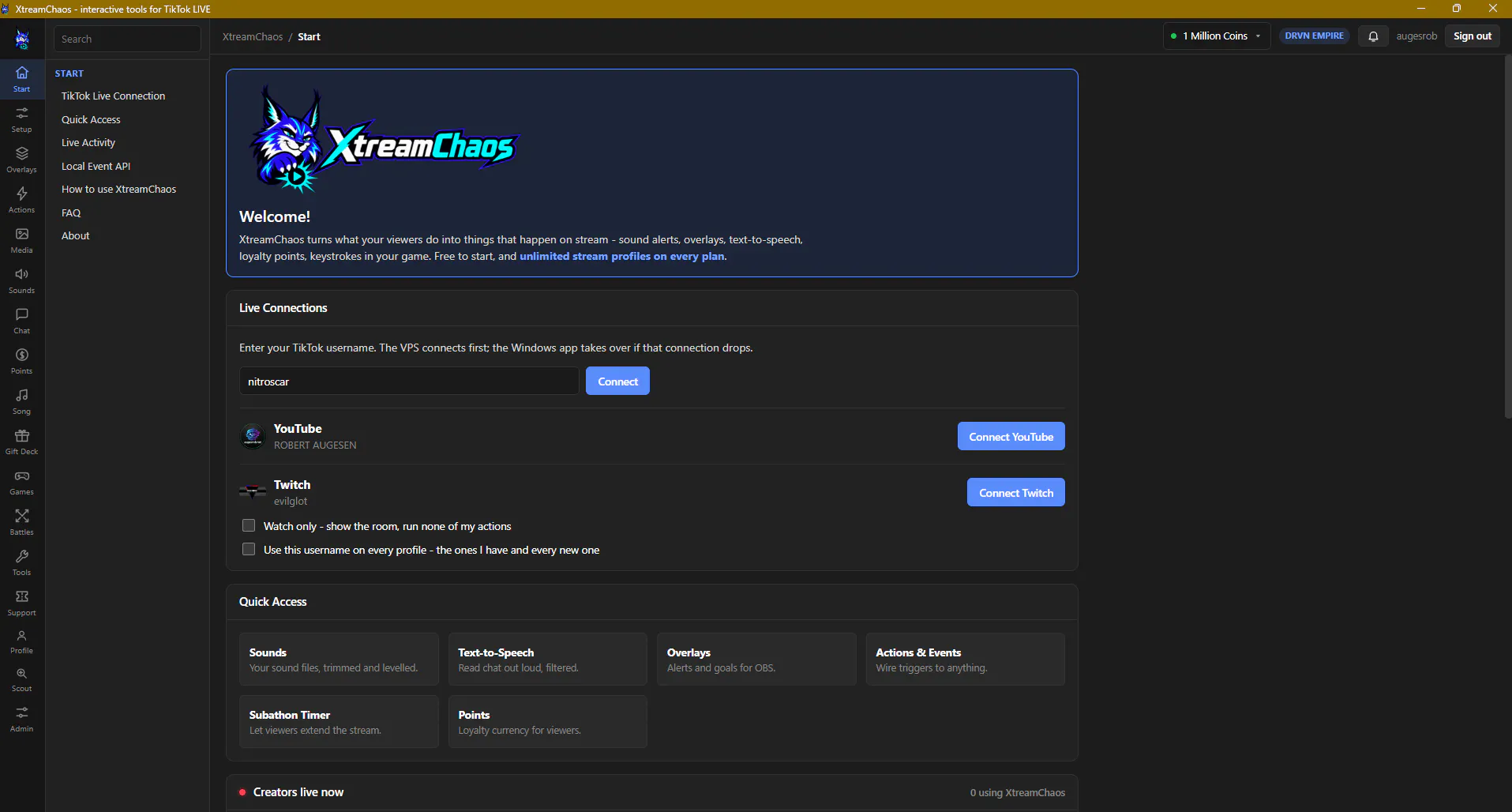This screenshot has height=812, width=1512.
Task: Open the Subathon Timer quick access card
Action: point(339,722)
